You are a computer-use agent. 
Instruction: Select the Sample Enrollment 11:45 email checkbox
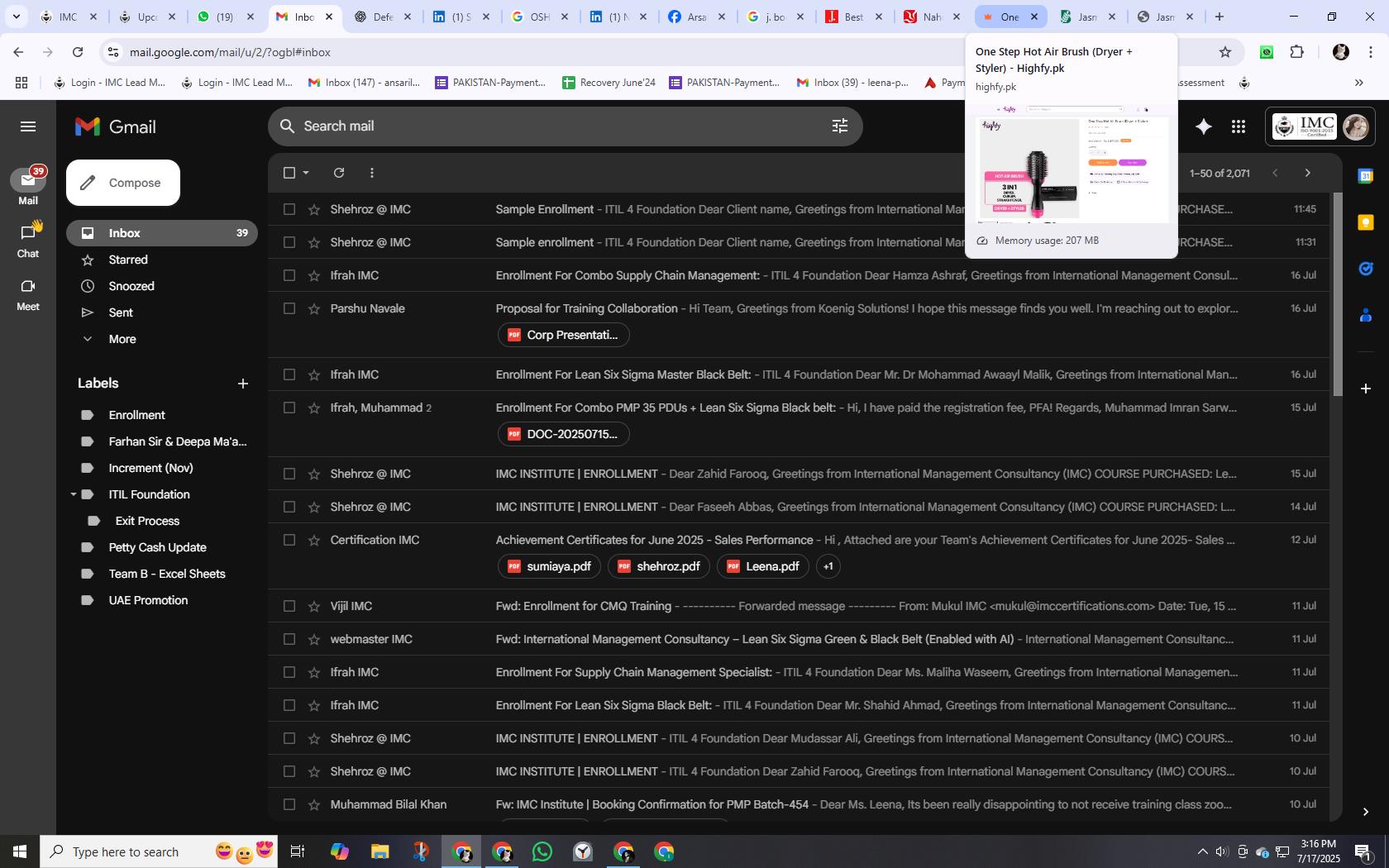(289, 209)
